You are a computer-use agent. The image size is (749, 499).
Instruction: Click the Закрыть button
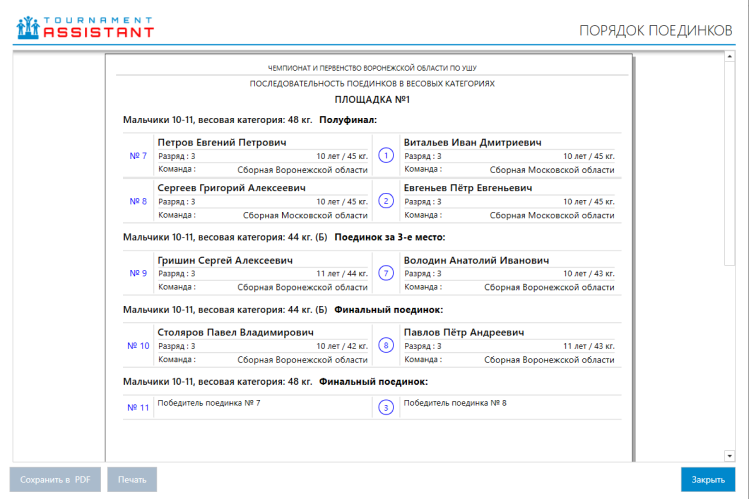pos(707,480)
